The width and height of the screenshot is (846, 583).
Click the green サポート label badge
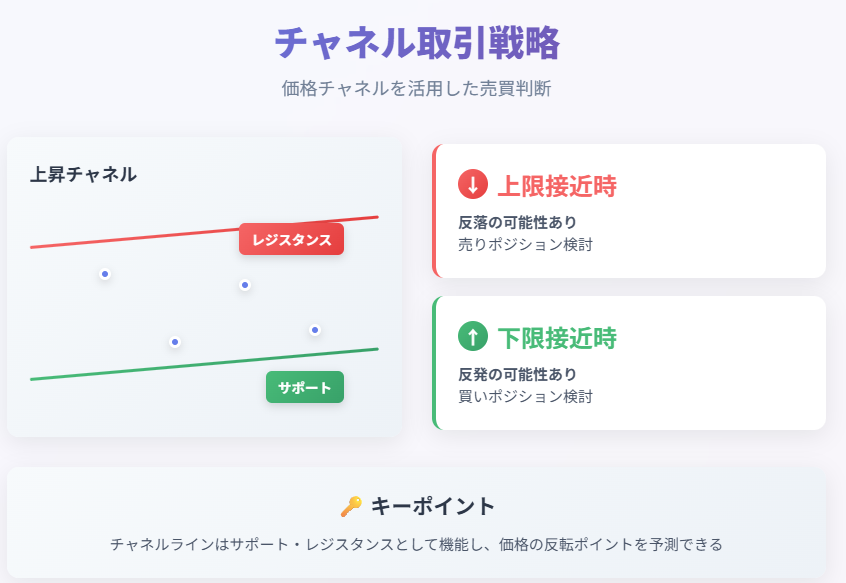click(x=305, y=387)
